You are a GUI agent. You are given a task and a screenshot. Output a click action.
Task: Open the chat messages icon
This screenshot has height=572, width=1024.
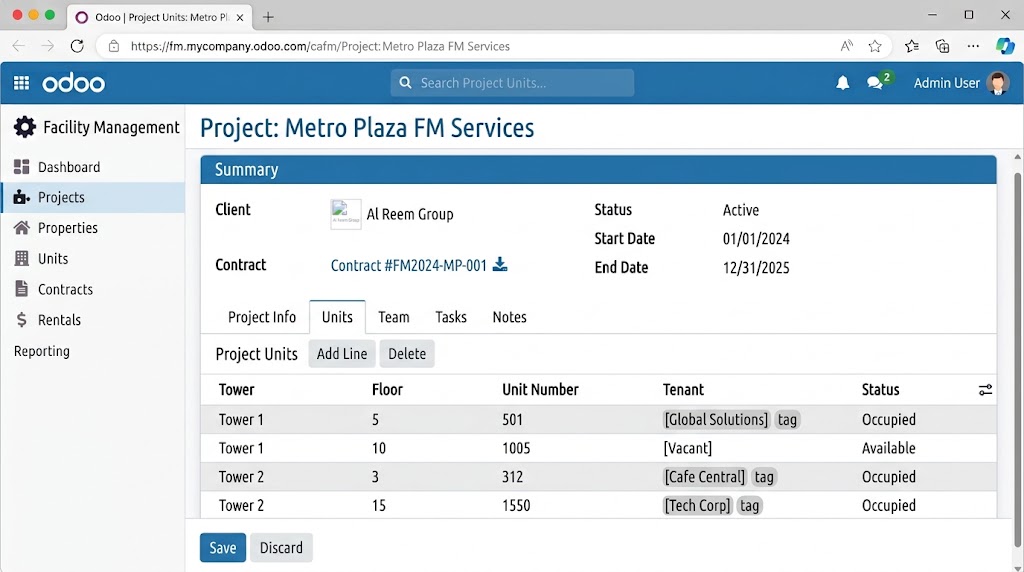point(875,83)
